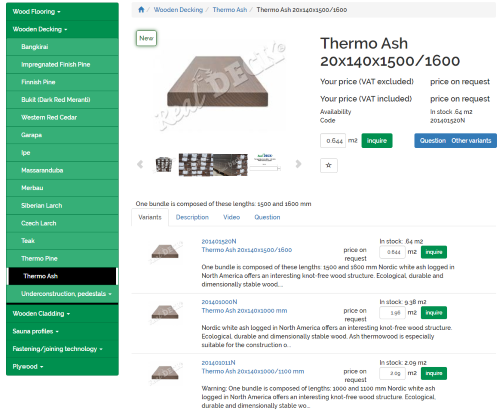The height and width of the screenshot is (410, 500).
Task: Open the decking profile diagram thumbnail
Action: click(265, 162)
